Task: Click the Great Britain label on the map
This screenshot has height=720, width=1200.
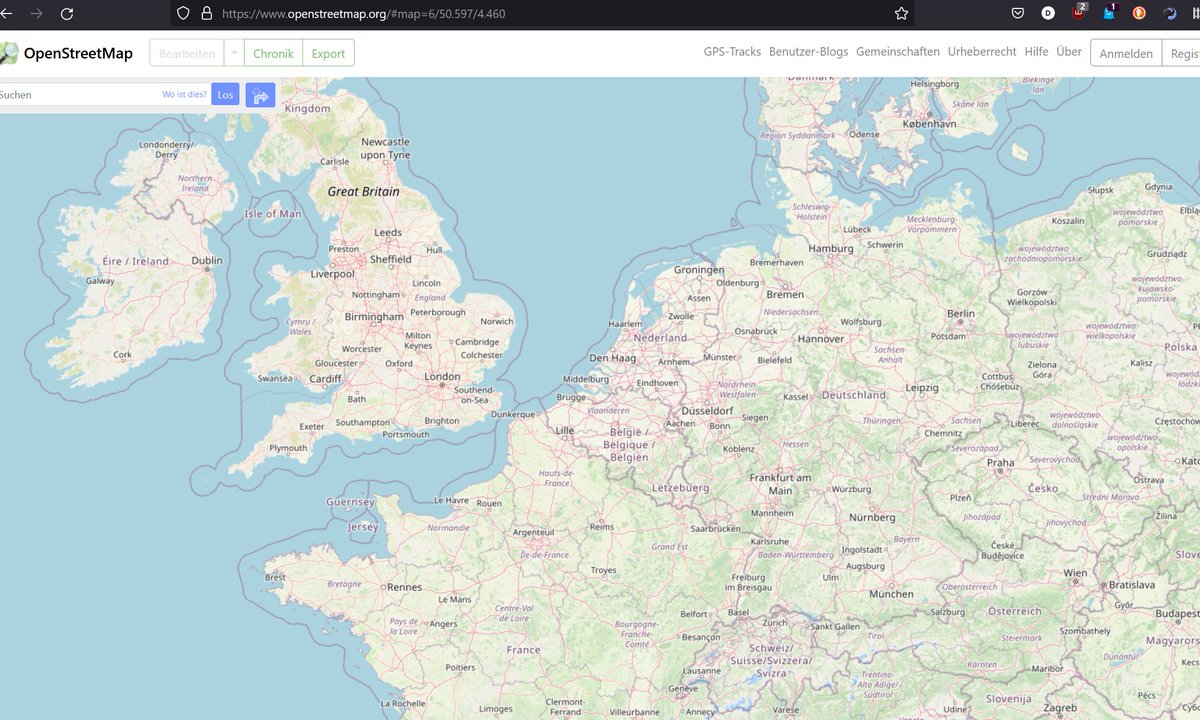Action: pos(363,191)
